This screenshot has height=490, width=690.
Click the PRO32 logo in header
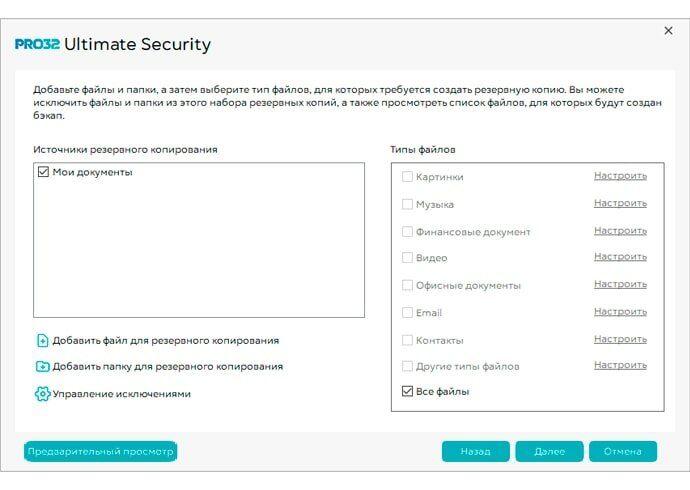pyautogui.click(x=37, y=45)
